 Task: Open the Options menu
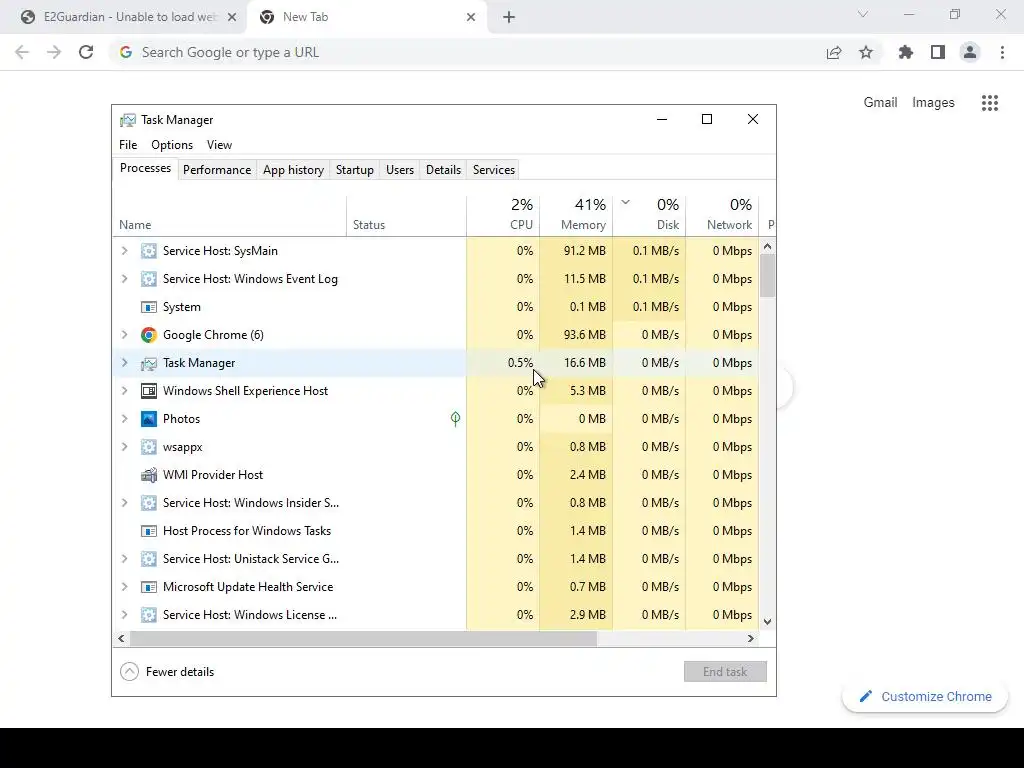pos(172,145)
